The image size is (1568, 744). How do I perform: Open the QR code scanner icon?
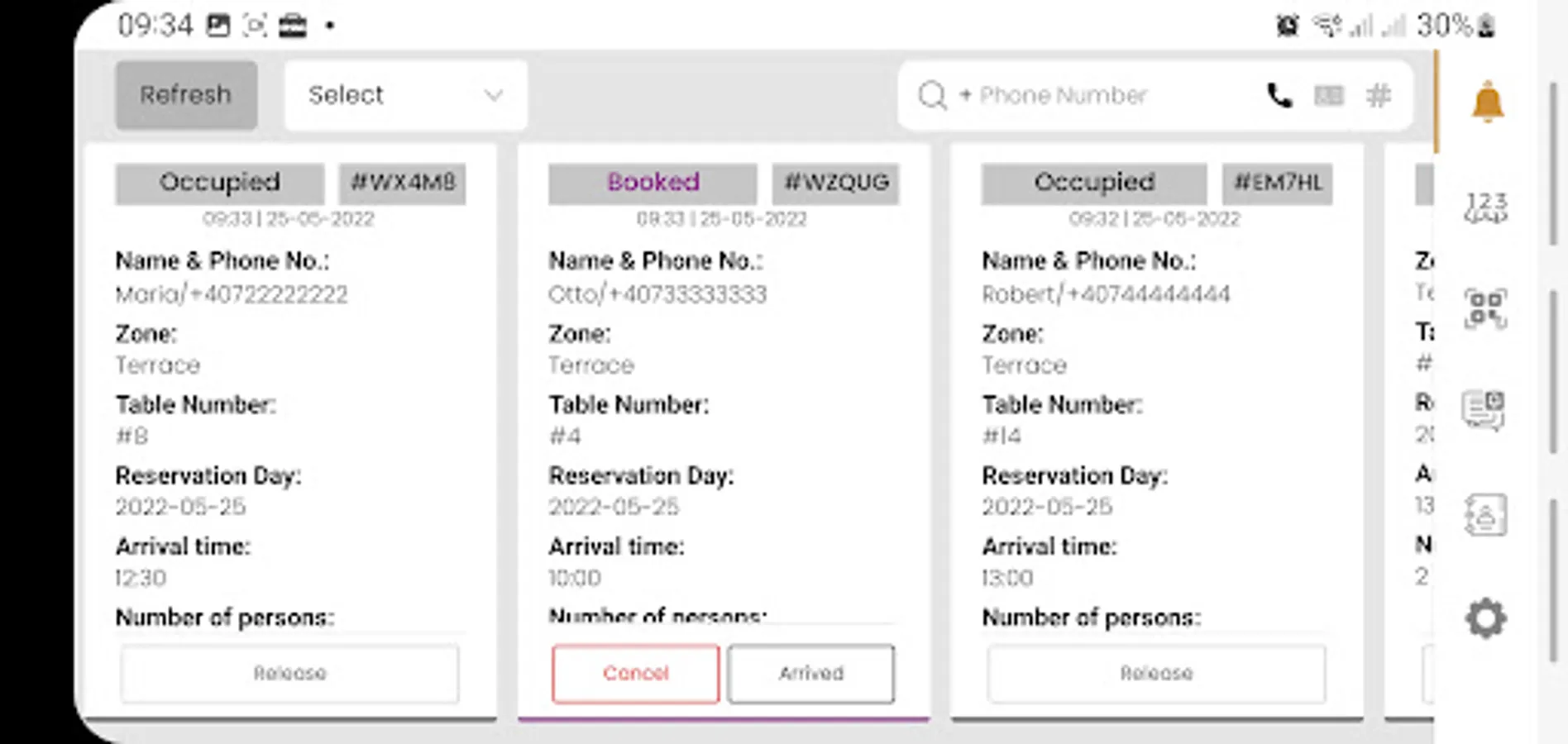tap(1485, 308)
